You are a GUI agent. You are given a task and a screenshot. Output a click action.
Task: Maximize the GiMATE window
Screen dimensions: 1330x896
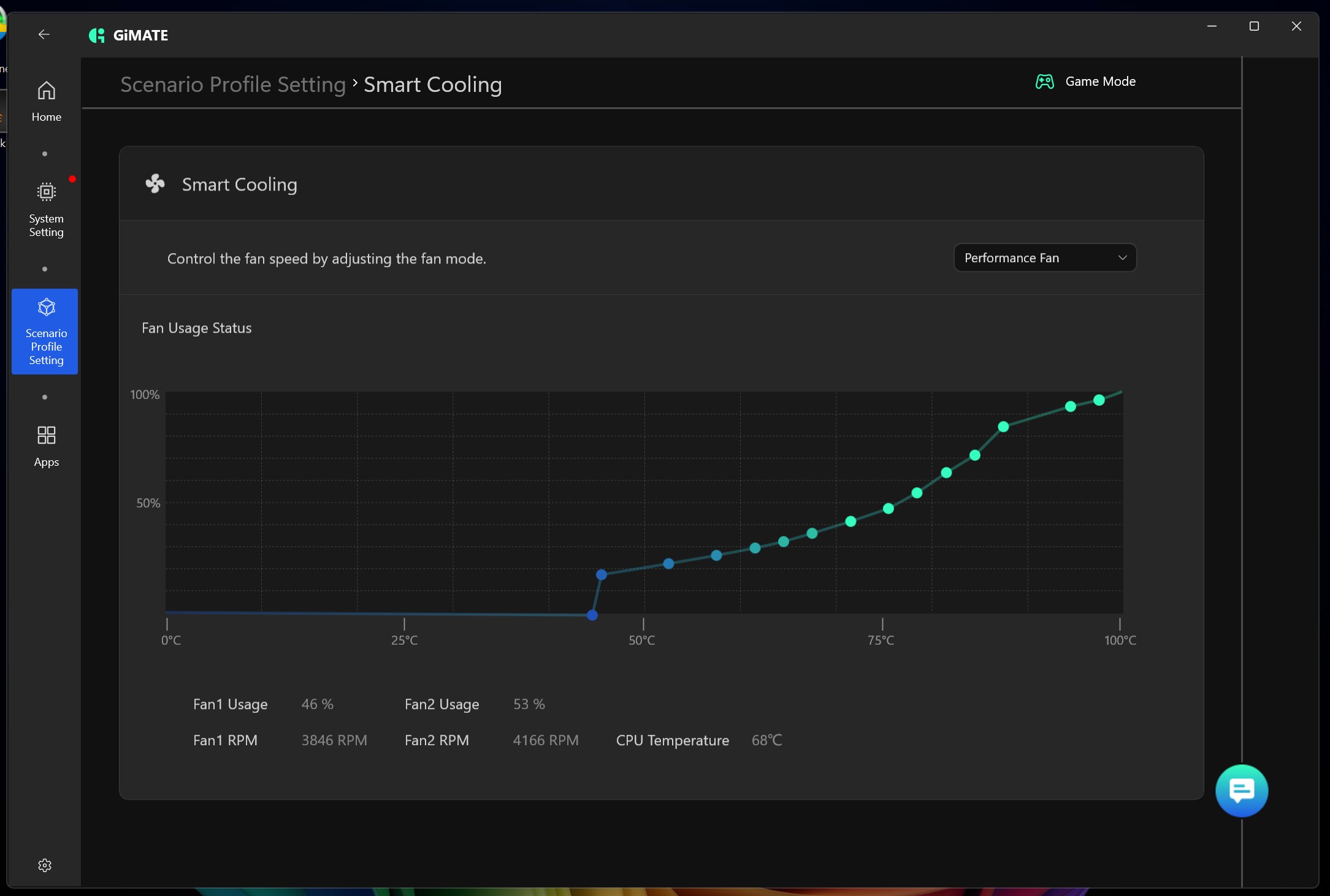[1254, 26]
